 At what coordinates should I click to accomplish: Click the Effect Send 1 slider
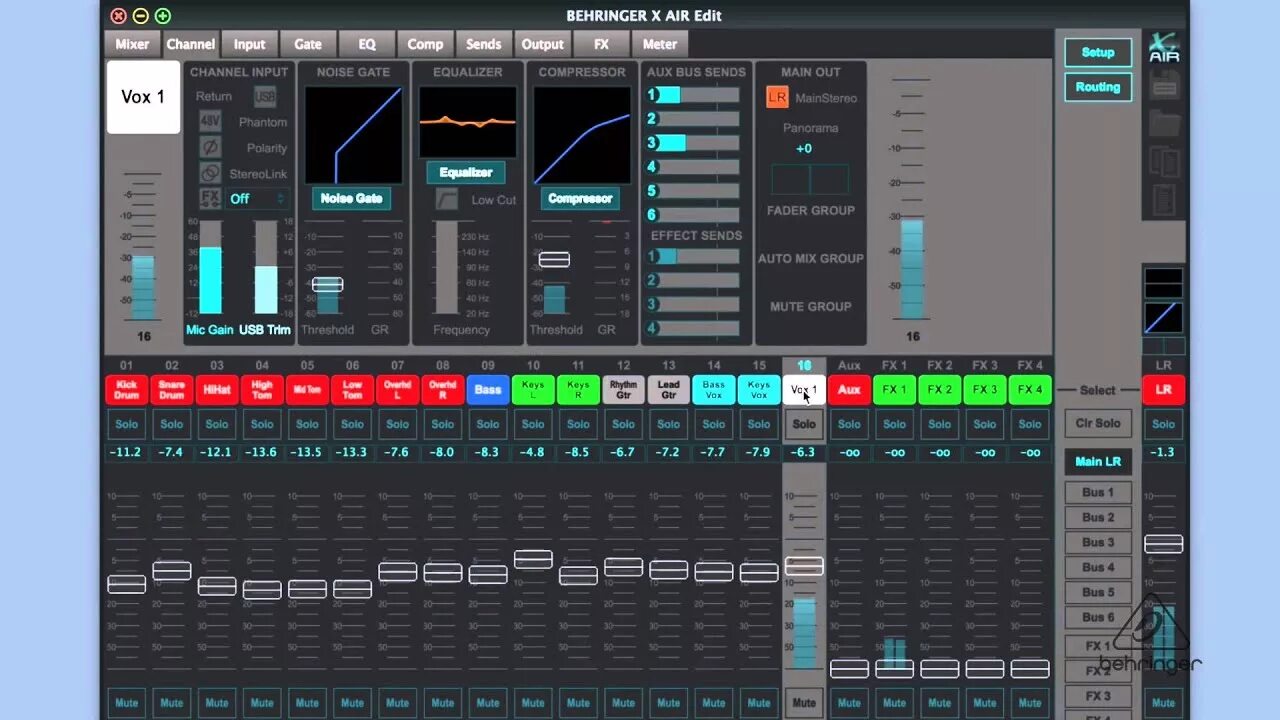[x=698, y=256]
